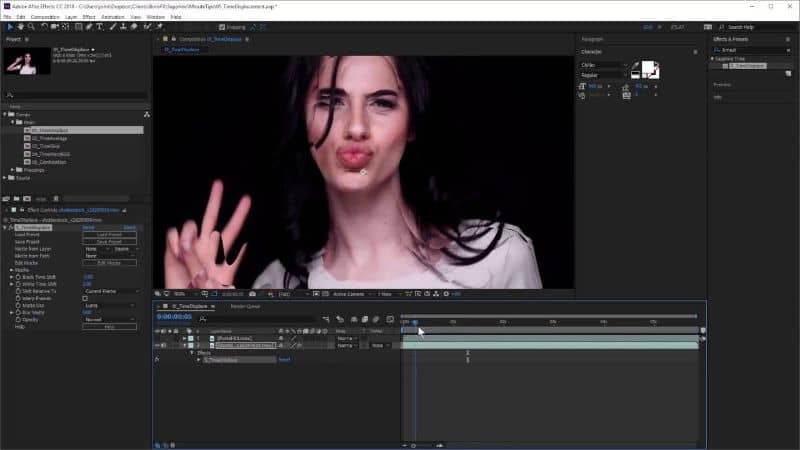Viewport: 800px width, 450px height.
Task: Click the current time indicator in timeline
Action: click(415, 322)
